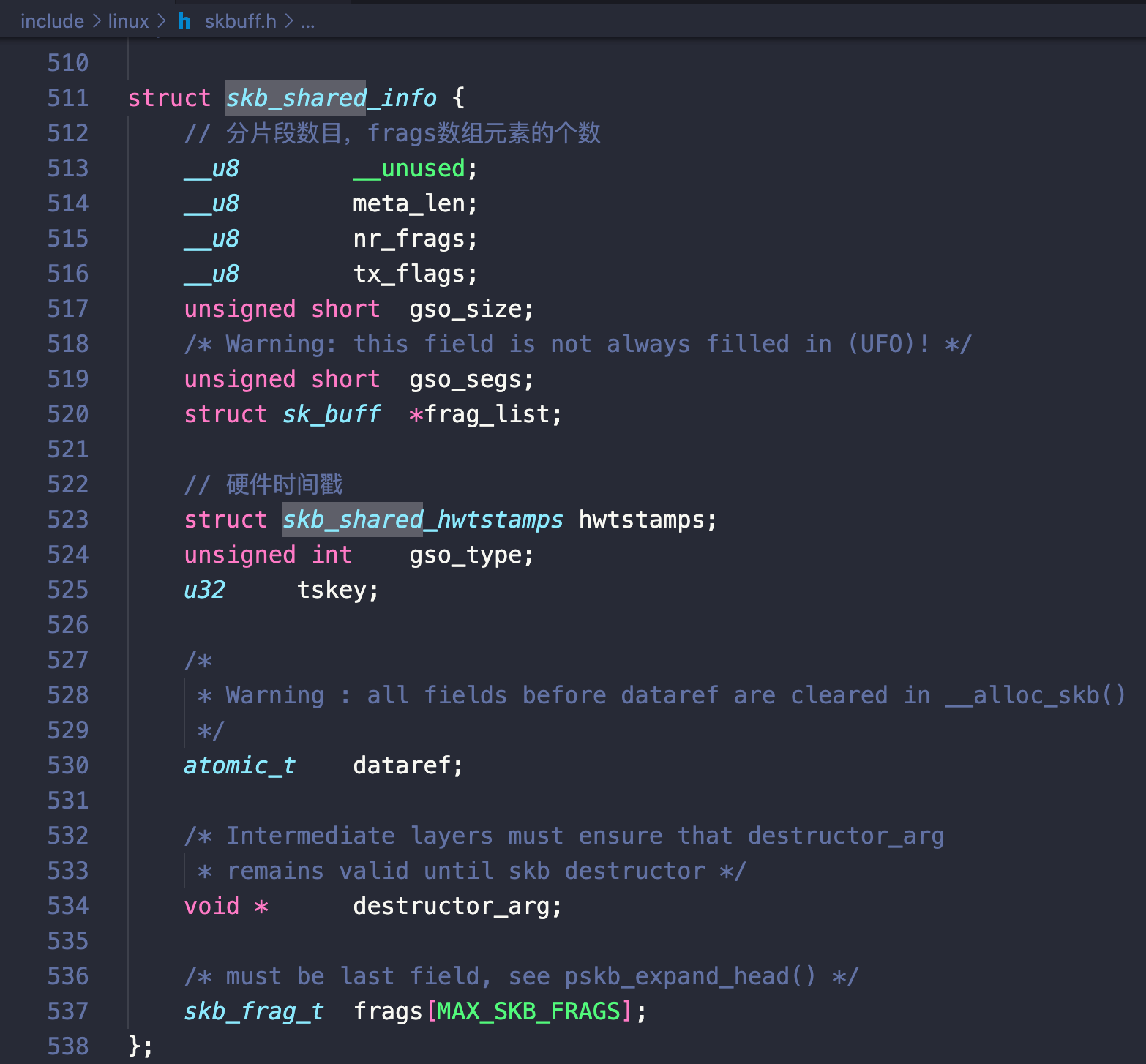The width and height of the screenshot is (1146, 1064).
Task: Click the chevron after 'linux' breadcrumb
Action: click(161, 21)
